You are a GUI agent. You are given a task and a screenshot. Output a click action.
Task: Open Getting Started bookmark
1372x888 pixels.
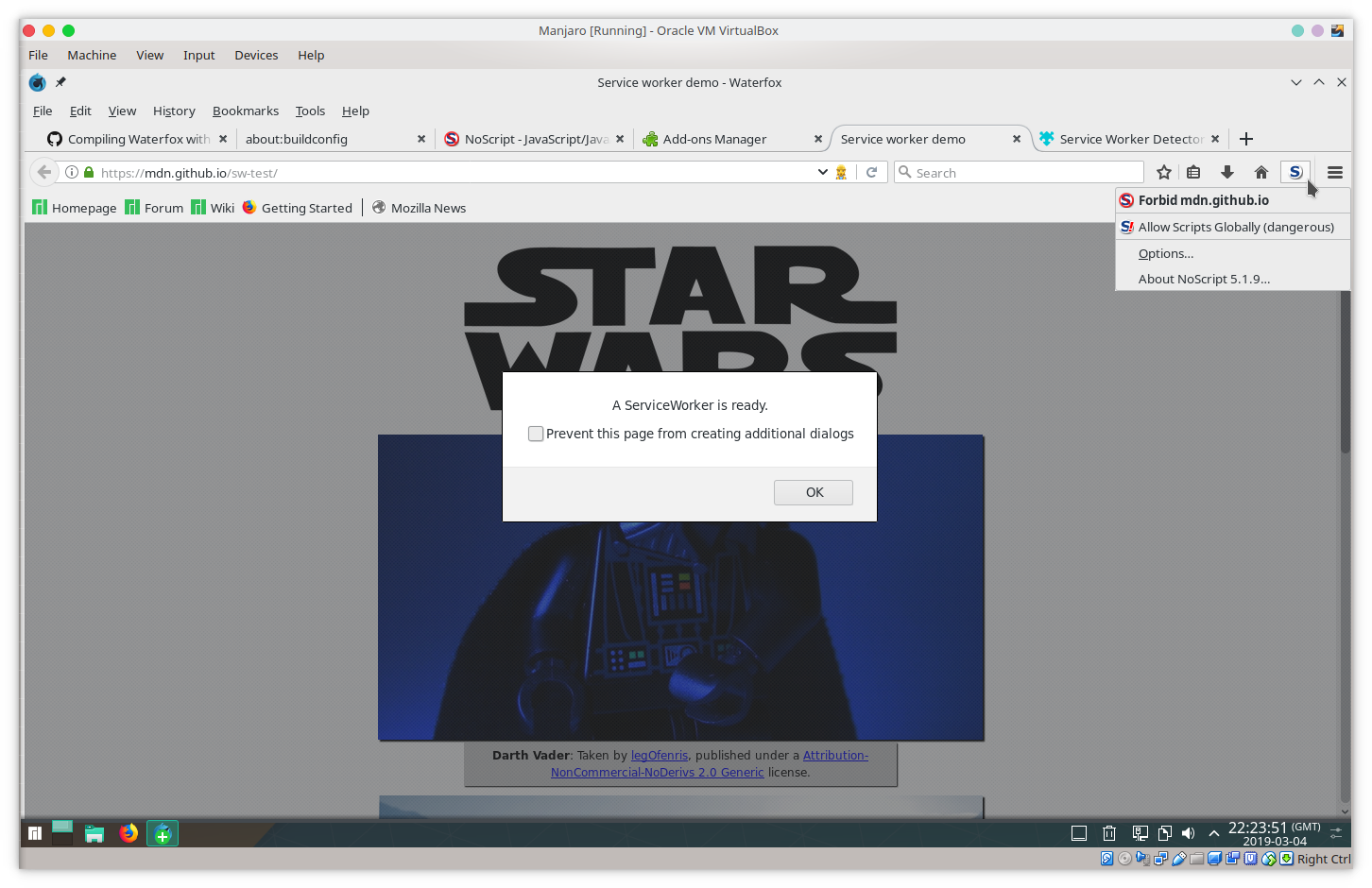coord(297,208)
